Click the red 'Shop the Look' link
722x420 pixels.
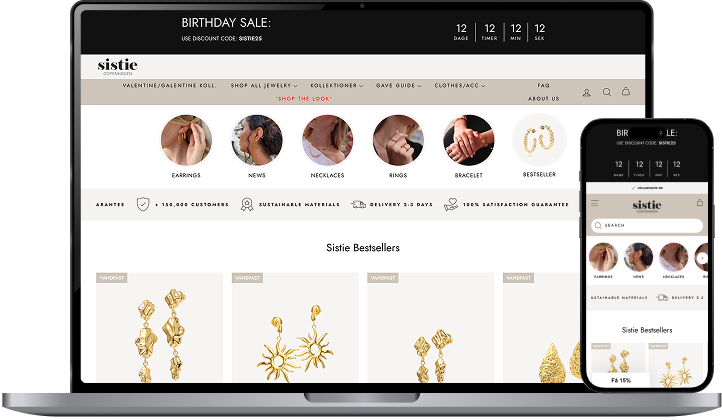303,99
